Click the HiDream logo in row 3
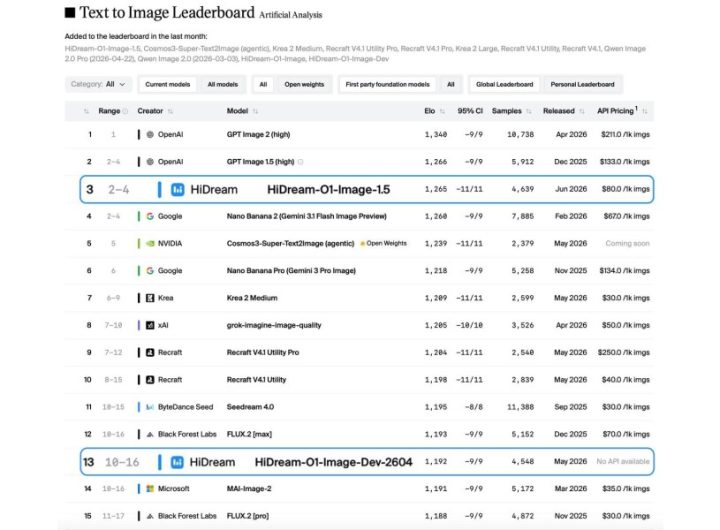The image size is (720, 530). 178,190
